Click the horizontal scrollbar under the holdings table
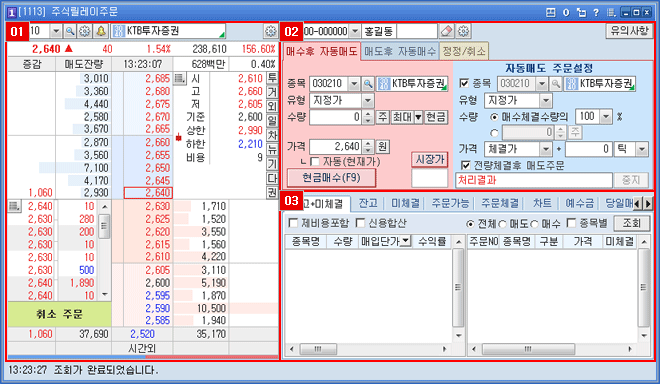Viewport: 660px width, 384px height. tap(366, 349)
